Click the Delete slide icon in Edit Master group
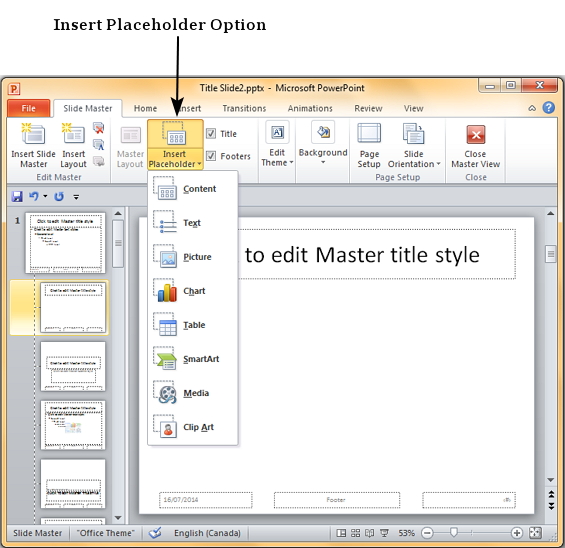Screen dimensions: 565x548 (x=98, y=128)
